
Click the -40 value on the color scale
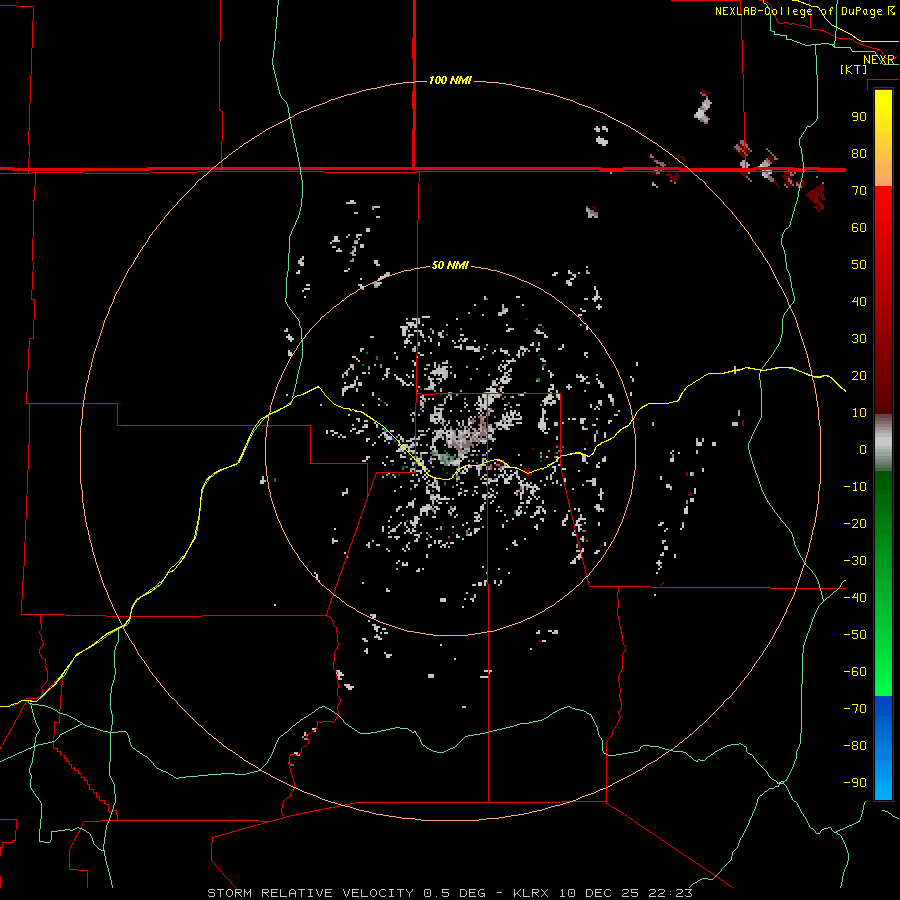click(855, 598)
